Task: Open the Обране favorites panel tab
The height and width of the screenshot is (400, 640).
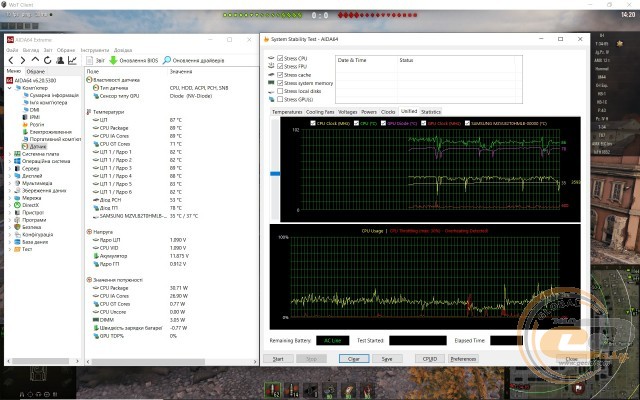Action: click(36, 71)
